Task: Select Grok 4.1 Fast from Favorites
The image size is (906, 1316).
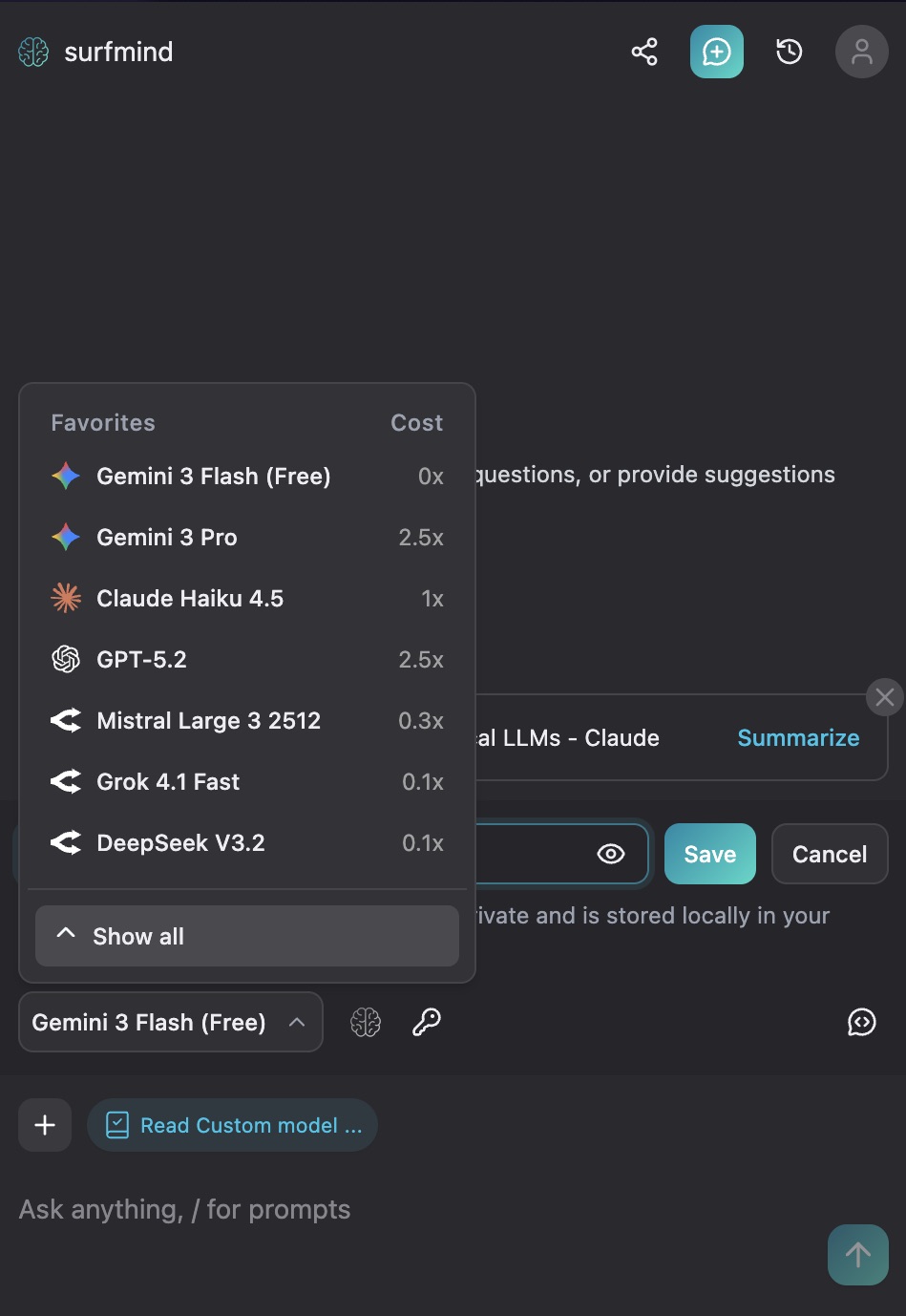Action: tap(167, 781)
